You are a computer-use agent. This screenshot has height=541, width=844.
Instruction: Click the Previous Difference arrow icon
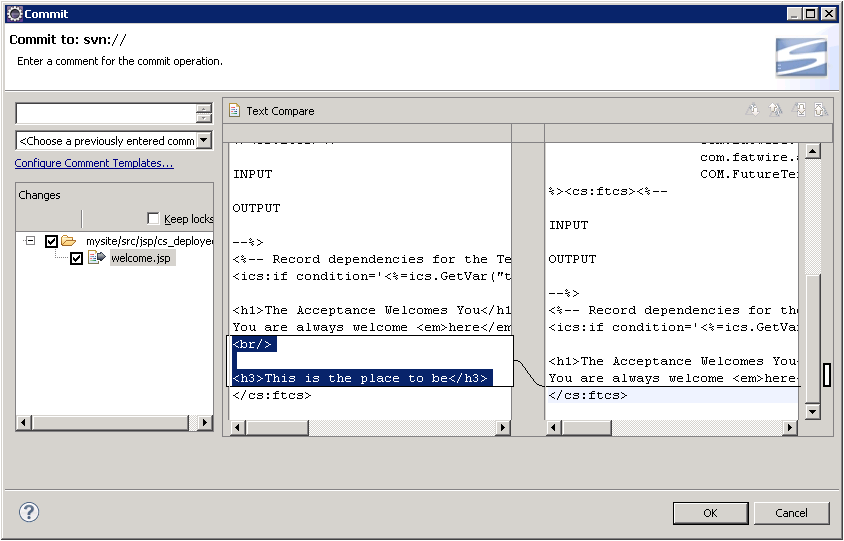pyautogui.click(x=775, y=110)
